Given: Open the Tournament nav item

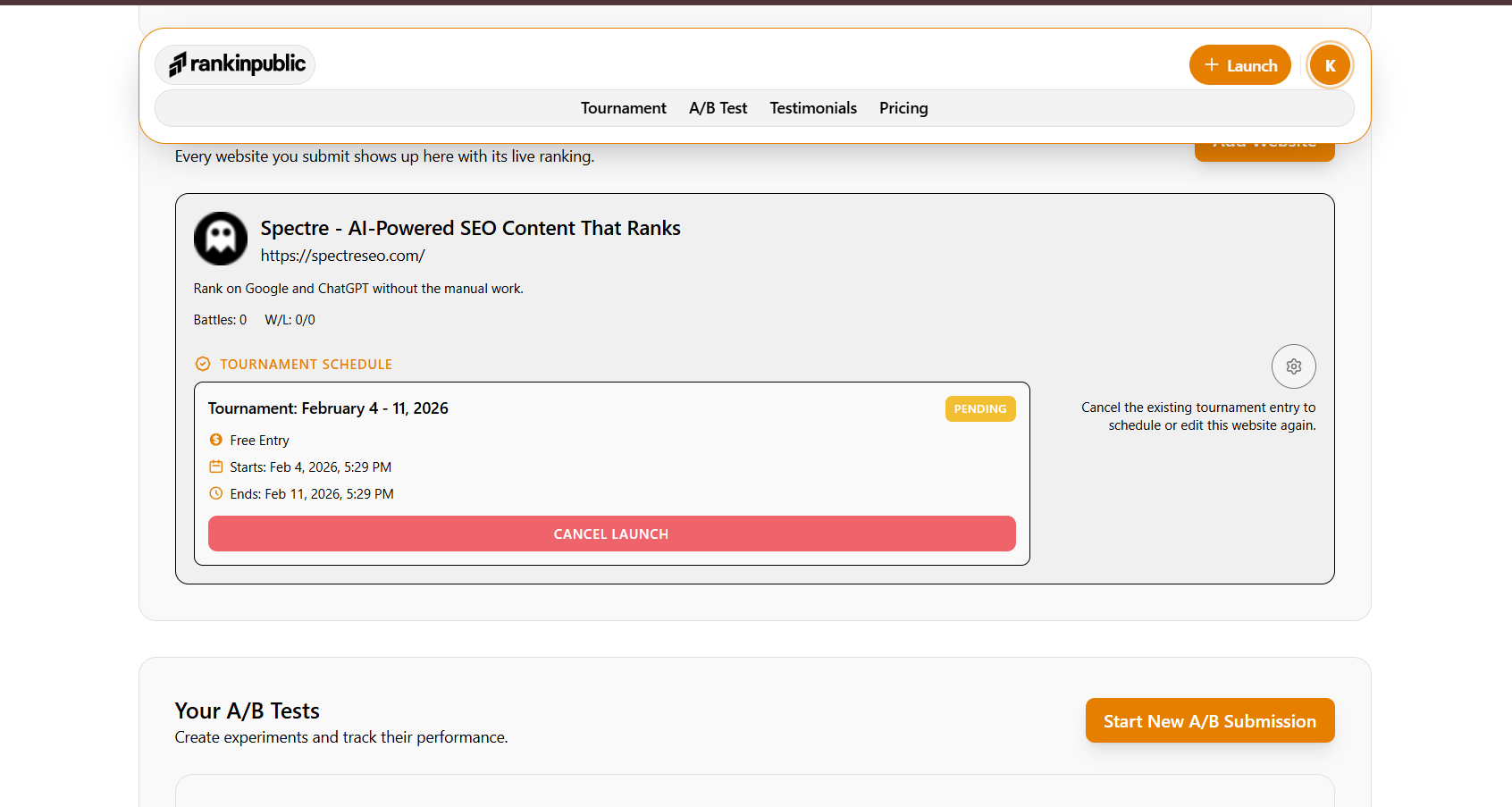Looking at the screenshot, I should 624,108.
